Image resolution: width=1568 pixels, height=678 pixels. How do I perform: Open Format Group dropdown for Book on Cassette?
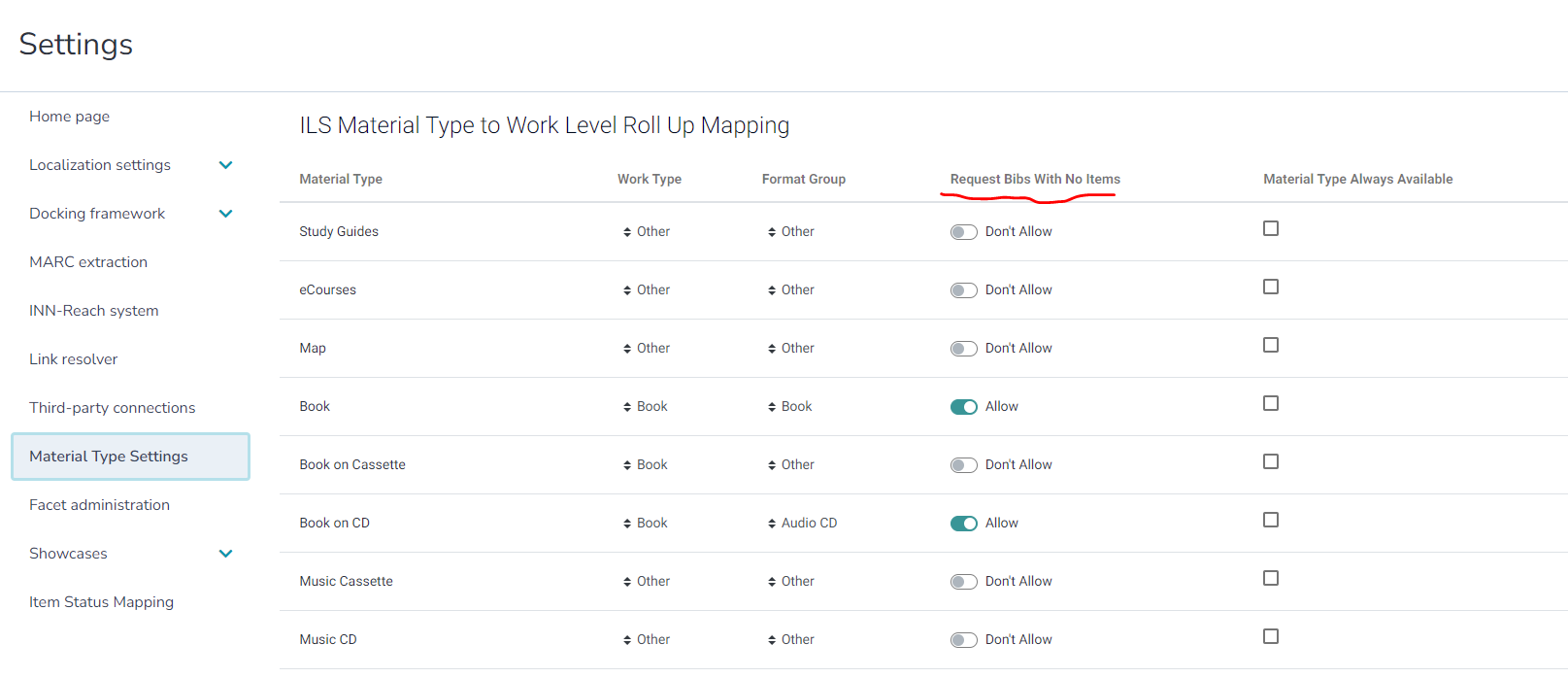coord(791,464)
